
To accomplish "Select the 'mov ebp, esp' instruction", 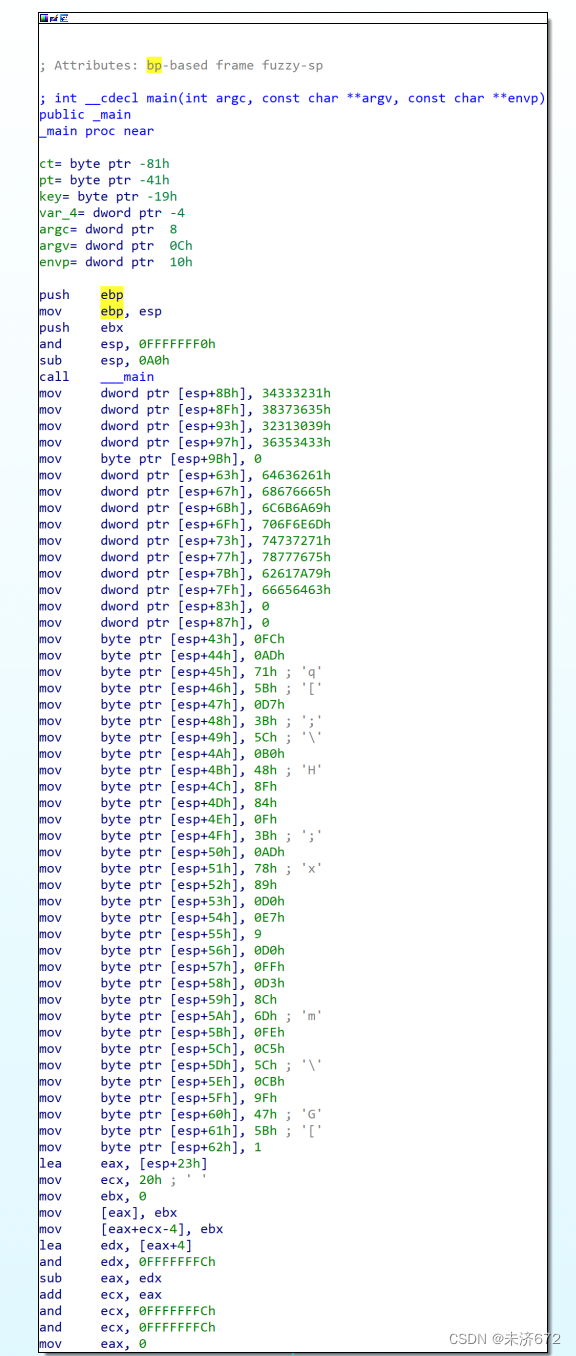I will [100, 311].
